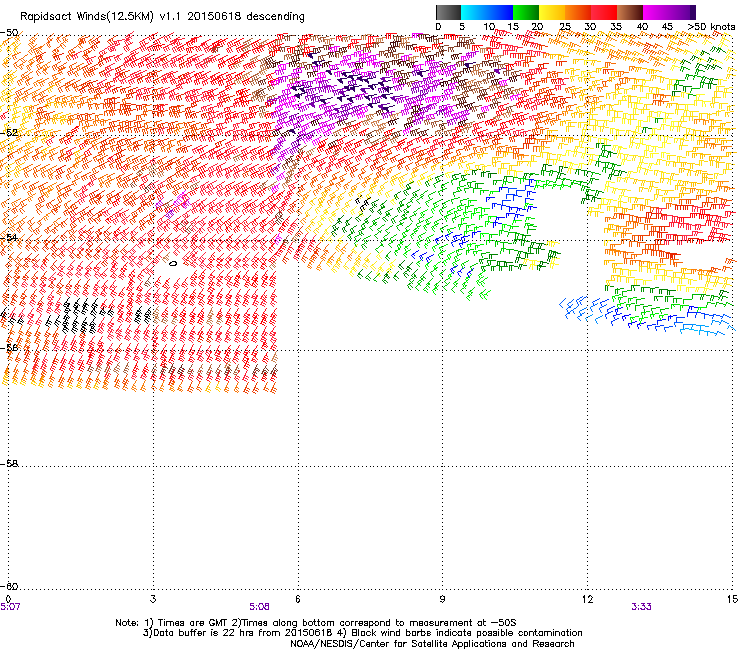740x650 pixels.
Task: Click the '>50 knots' legend label
Action: [x=711, y=27]
